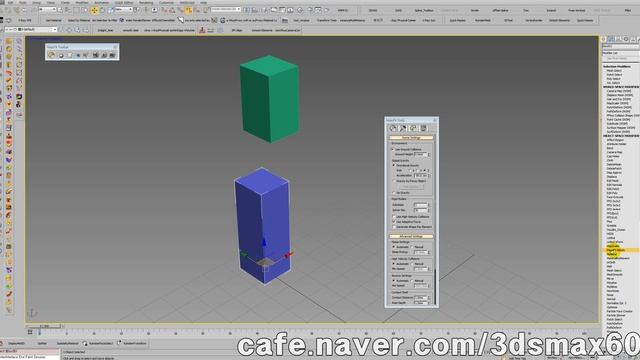The image size is (640, 360).
Task: Toggle Use Ground Collisions checkbox
Action: pyautogui.click(x=393, y=149)
